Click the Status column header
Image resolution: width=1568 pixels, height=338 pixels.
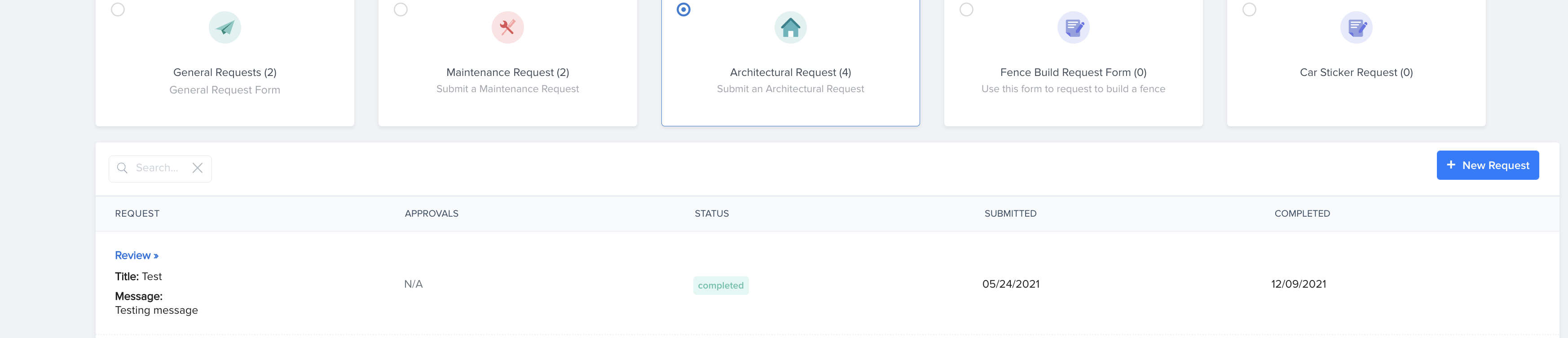click(x=712, y=214)
